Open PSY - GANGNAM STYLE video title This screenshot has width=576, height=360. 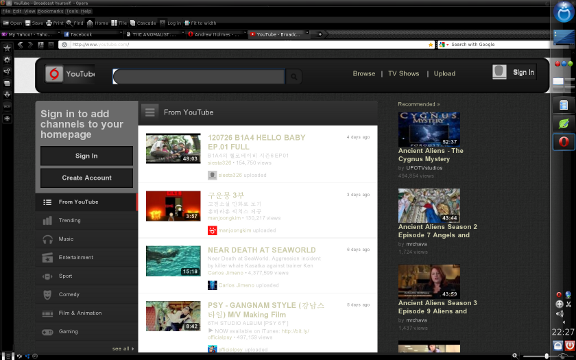pyautogui.click(x=266, y=310)
